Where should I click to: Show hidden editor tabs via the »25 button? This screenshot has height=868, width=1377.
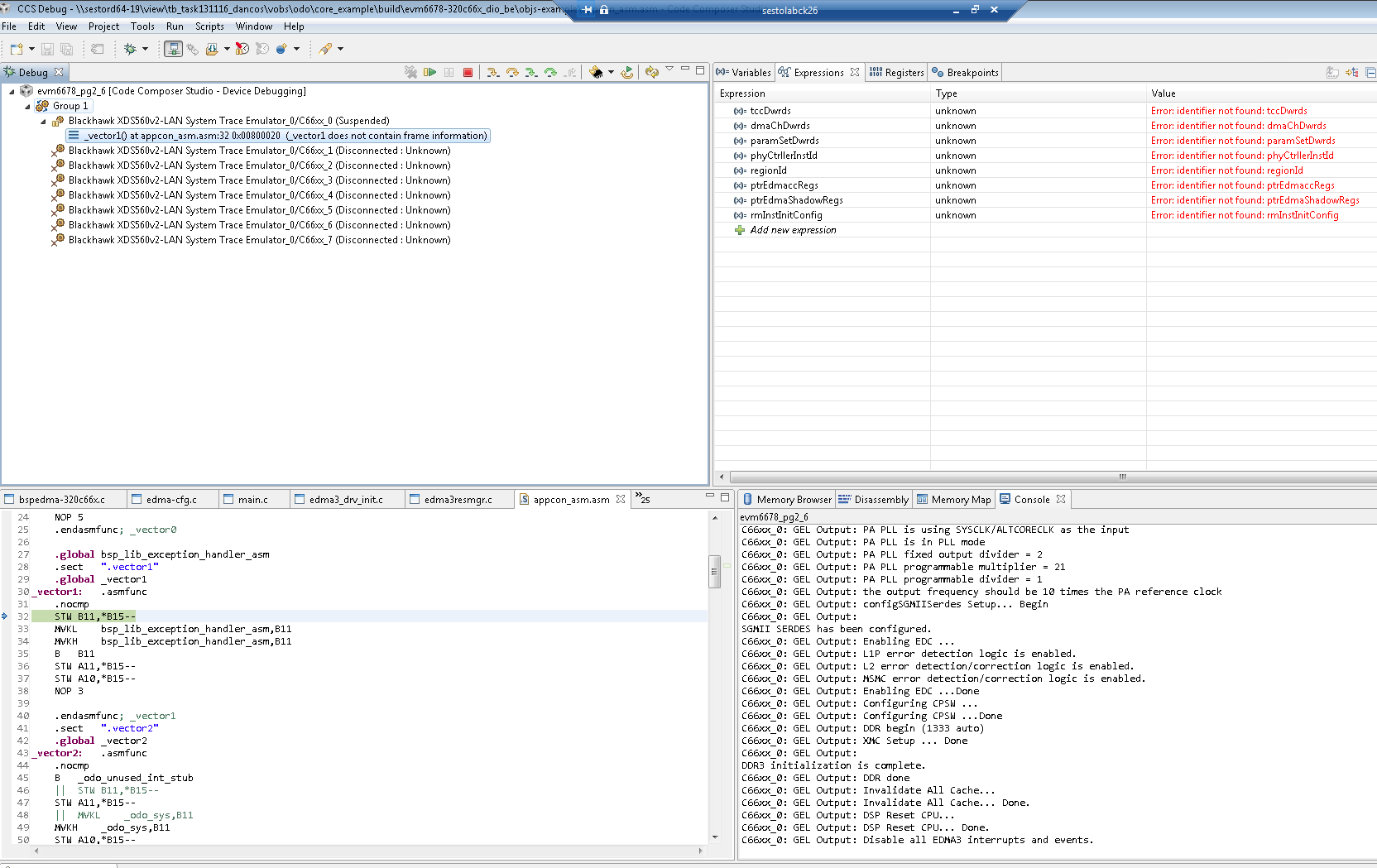click(643, 498)
